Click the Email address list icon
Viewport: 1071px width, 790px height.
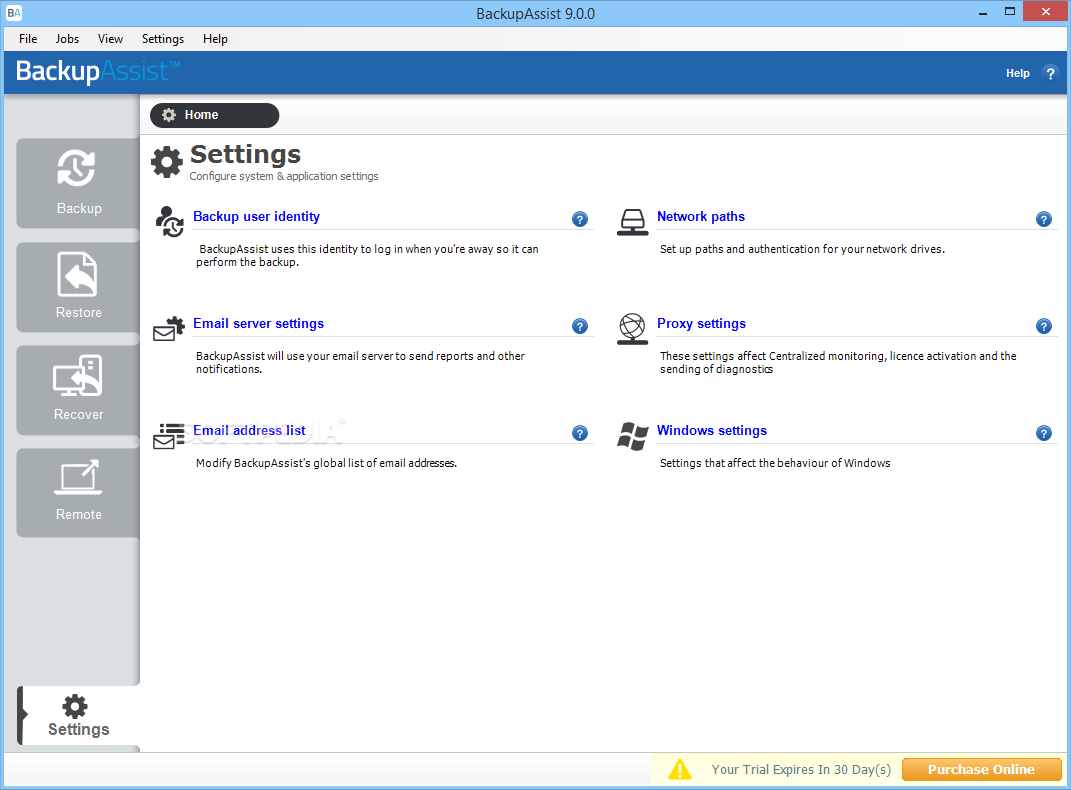click(169, 436)
